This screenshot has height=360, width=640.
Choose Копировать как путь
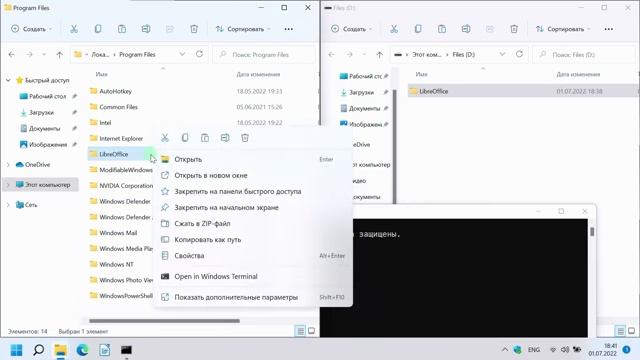[253, 240]
